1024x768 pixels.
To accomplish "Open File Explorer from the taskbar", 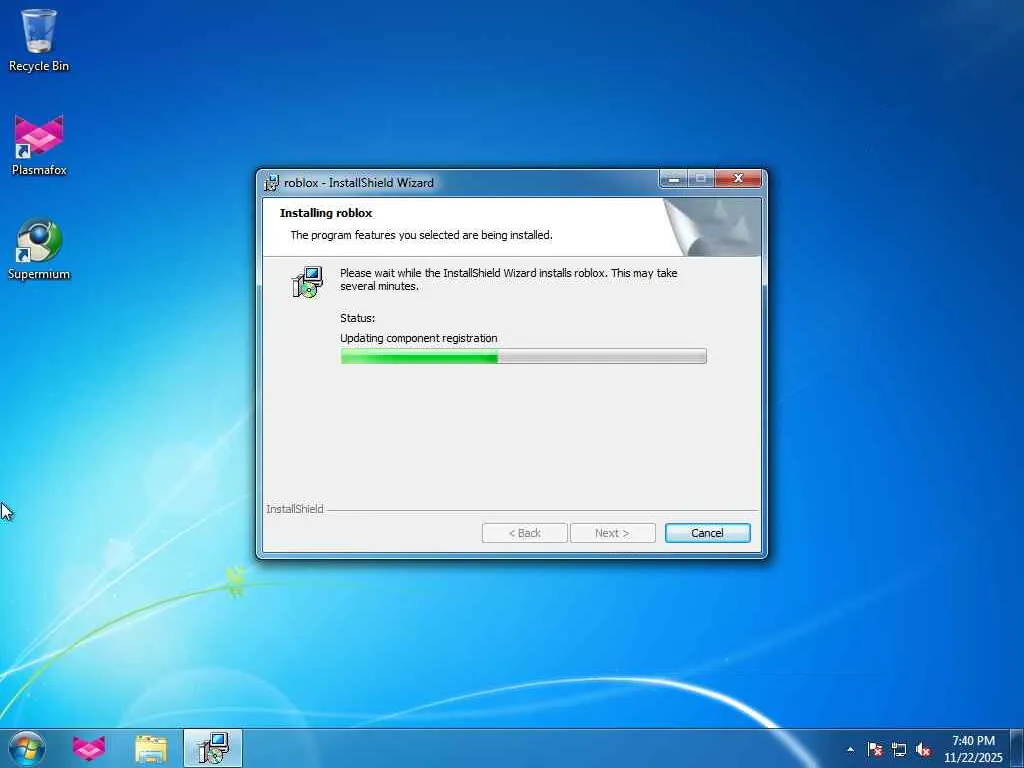I will pos(151,748).
